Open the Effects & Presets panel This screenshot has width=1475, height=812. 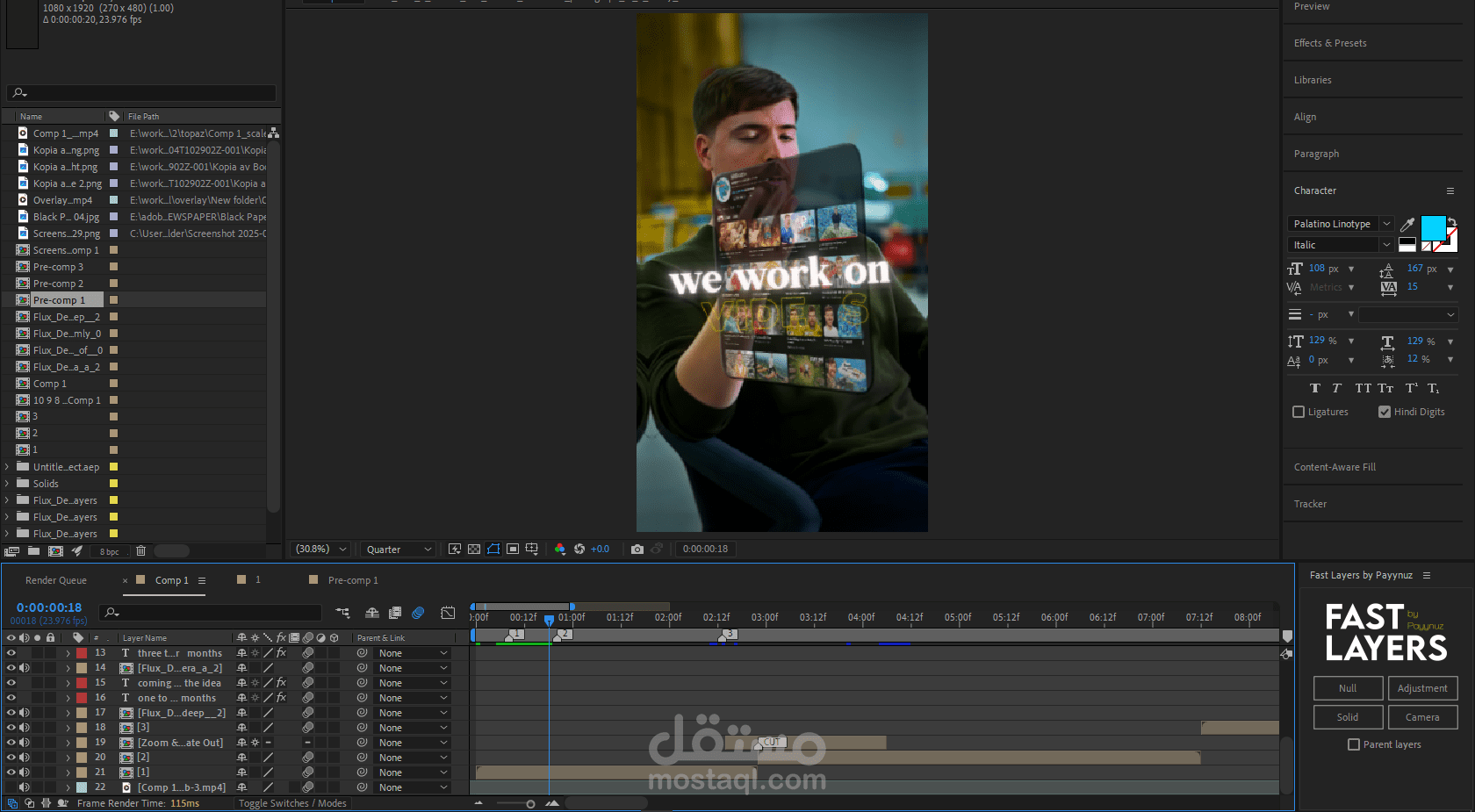pos(1330,43)
